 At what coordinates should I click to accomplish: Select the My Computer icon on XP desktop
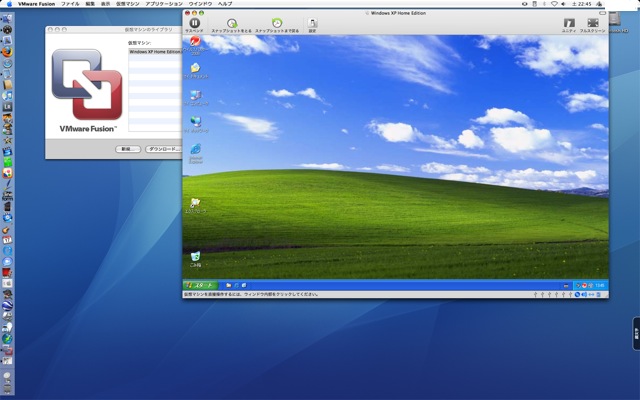(196, 96)
